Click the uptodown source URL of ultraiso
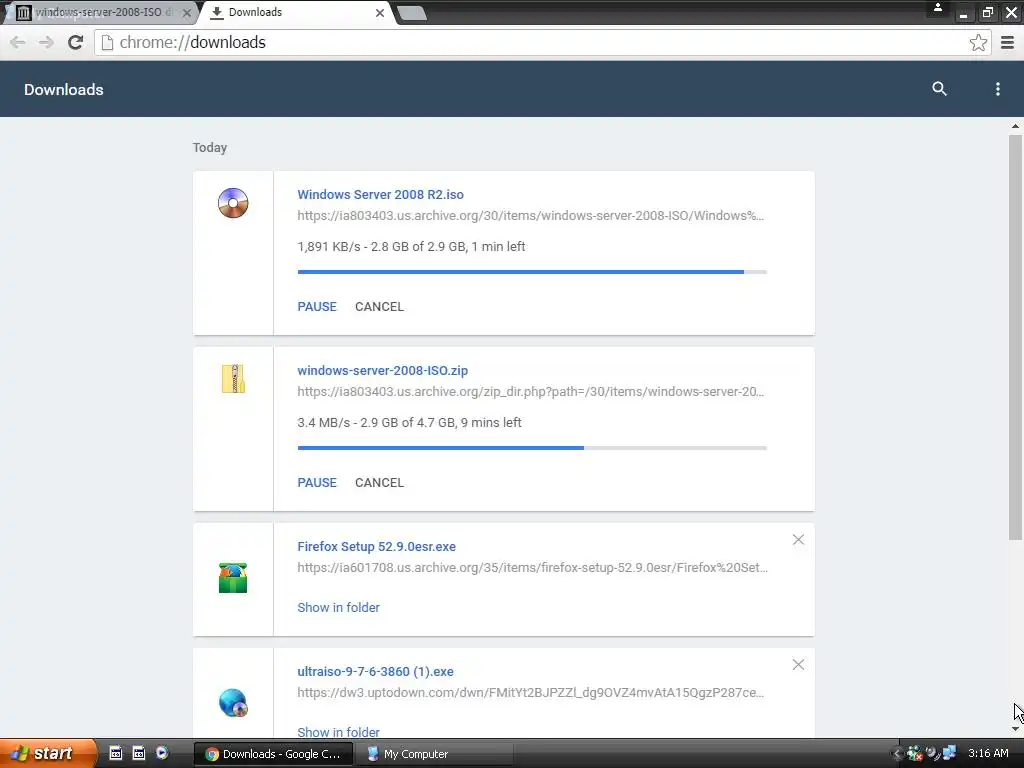Viewport: 1024px width, 768px height. coord(530,692)
